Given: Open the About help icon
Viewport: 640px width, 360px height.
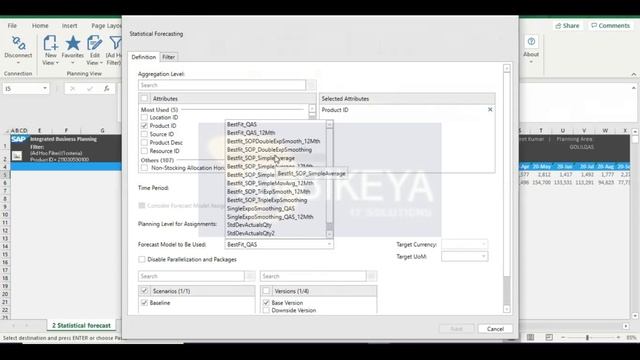Looking at the screenshot, I should 531,42.
